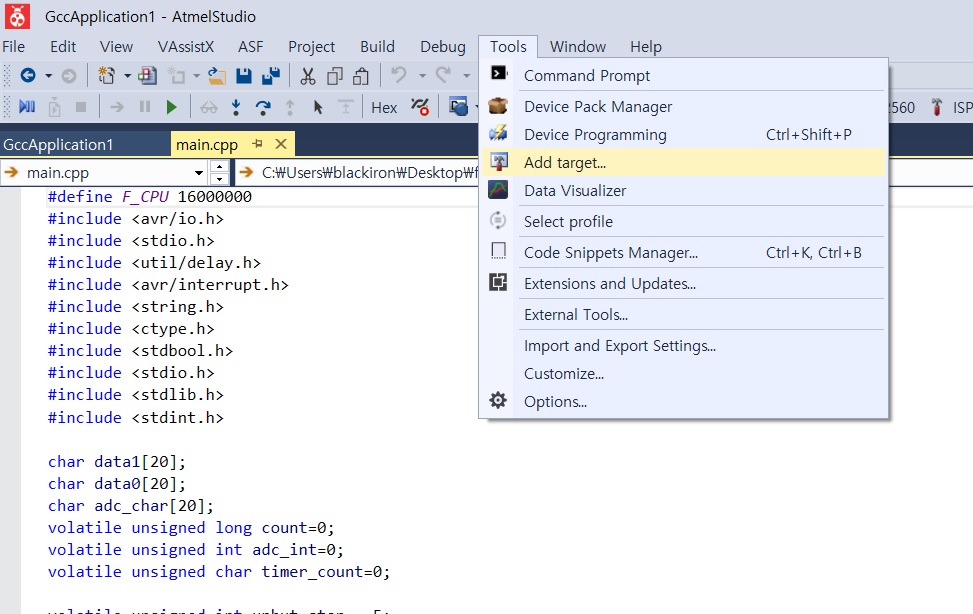
Task: Open the Add New Item dropdown arrow
Action: point(196,76)
